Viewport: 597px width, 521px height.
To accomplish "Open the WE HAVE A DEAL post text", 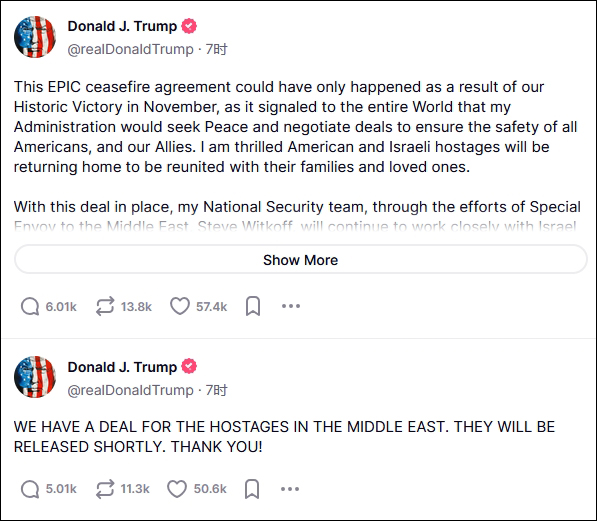I will click(x=284, y=437).
